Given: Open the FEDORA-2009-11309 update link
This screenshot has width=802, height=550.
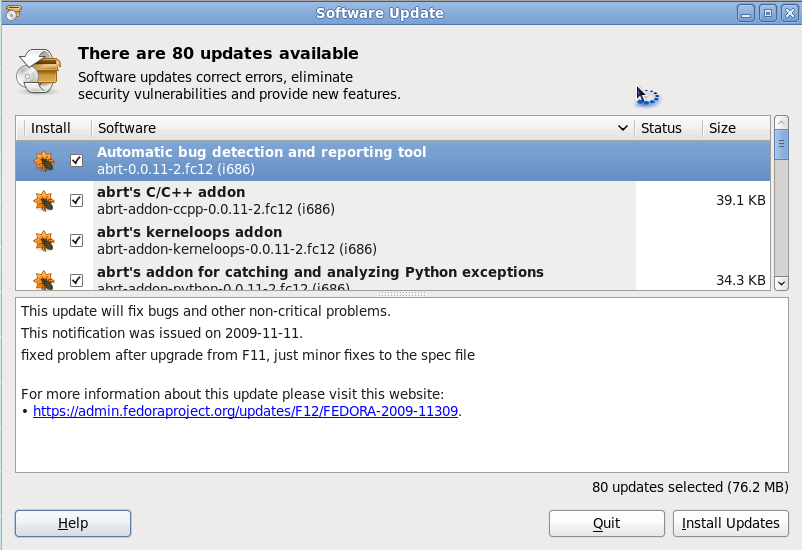Looking at the screenshot, I should [x=246, y=411].
